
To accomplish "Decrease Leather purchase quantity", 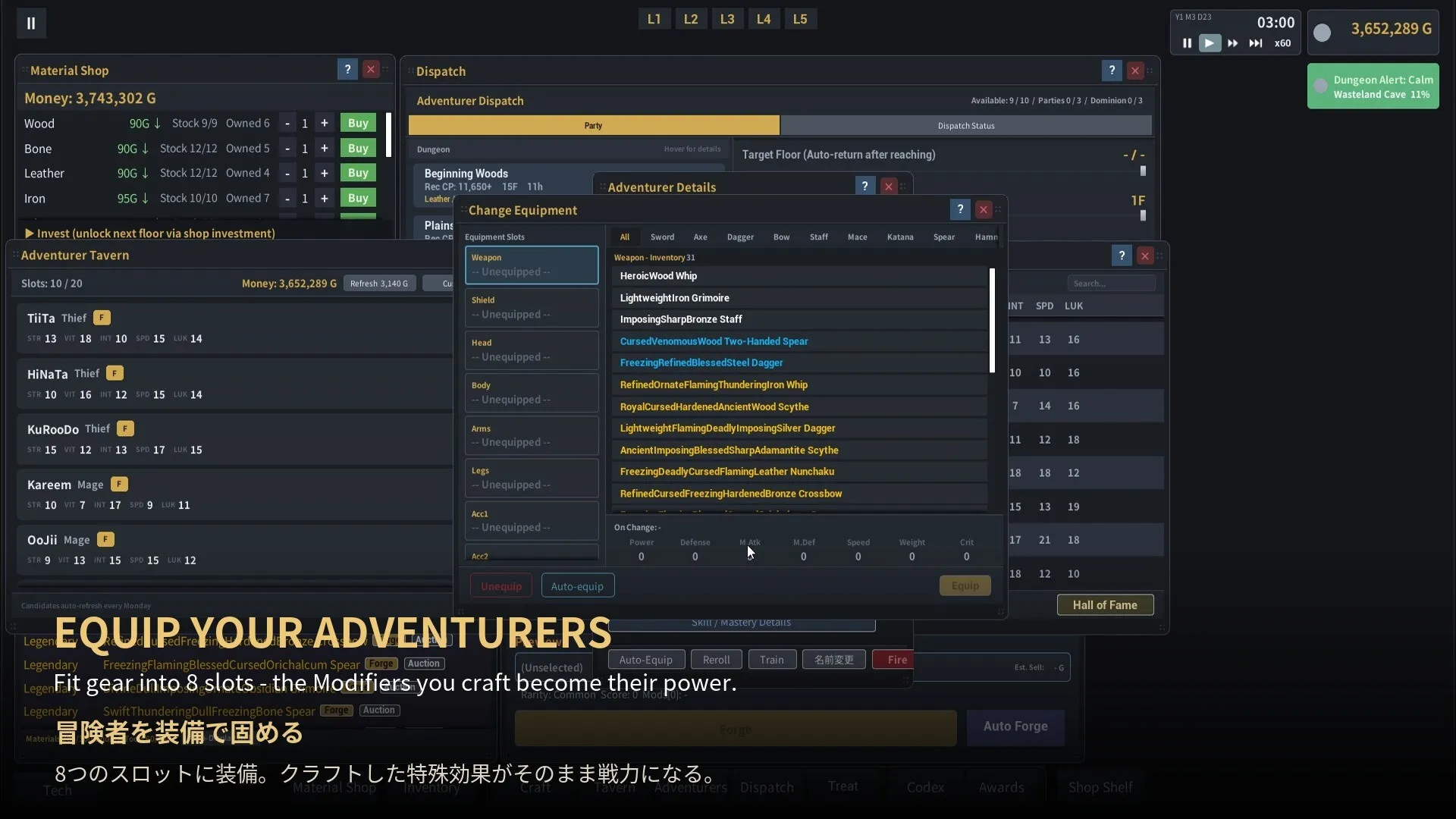I will pyautogui.click(x=287, y=173).
